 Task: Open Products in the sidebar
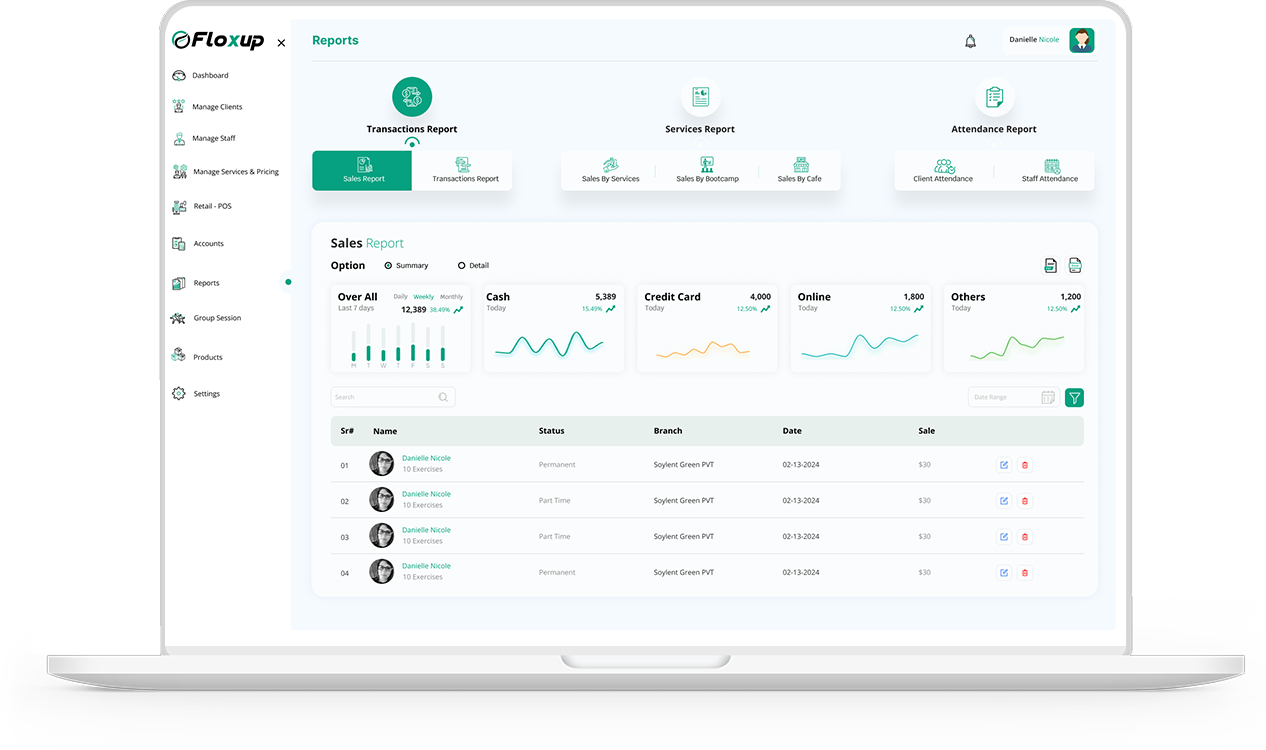[197, 357]
